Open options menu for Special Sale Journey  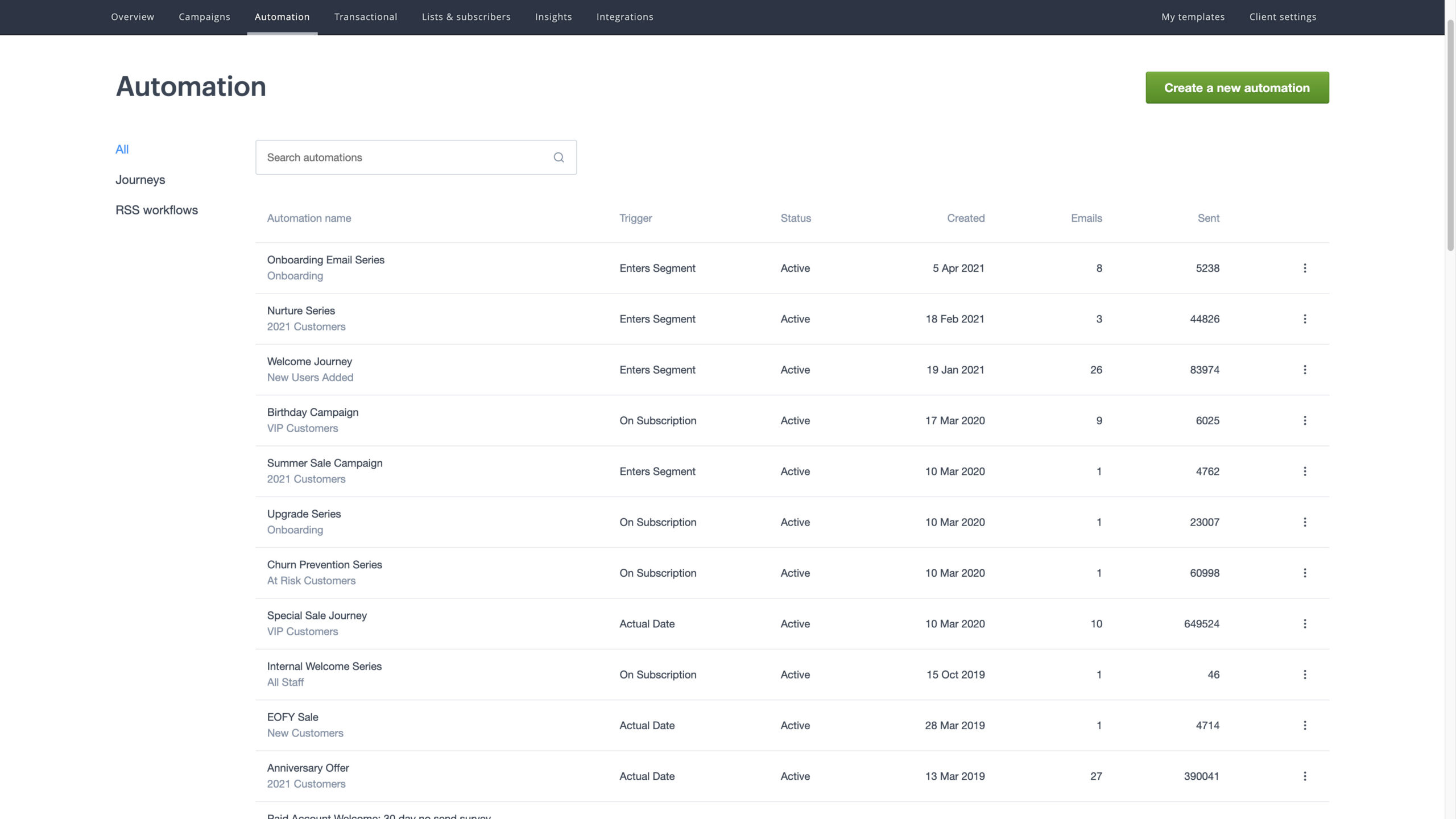pyautogui.click(x=1305, y=624)
